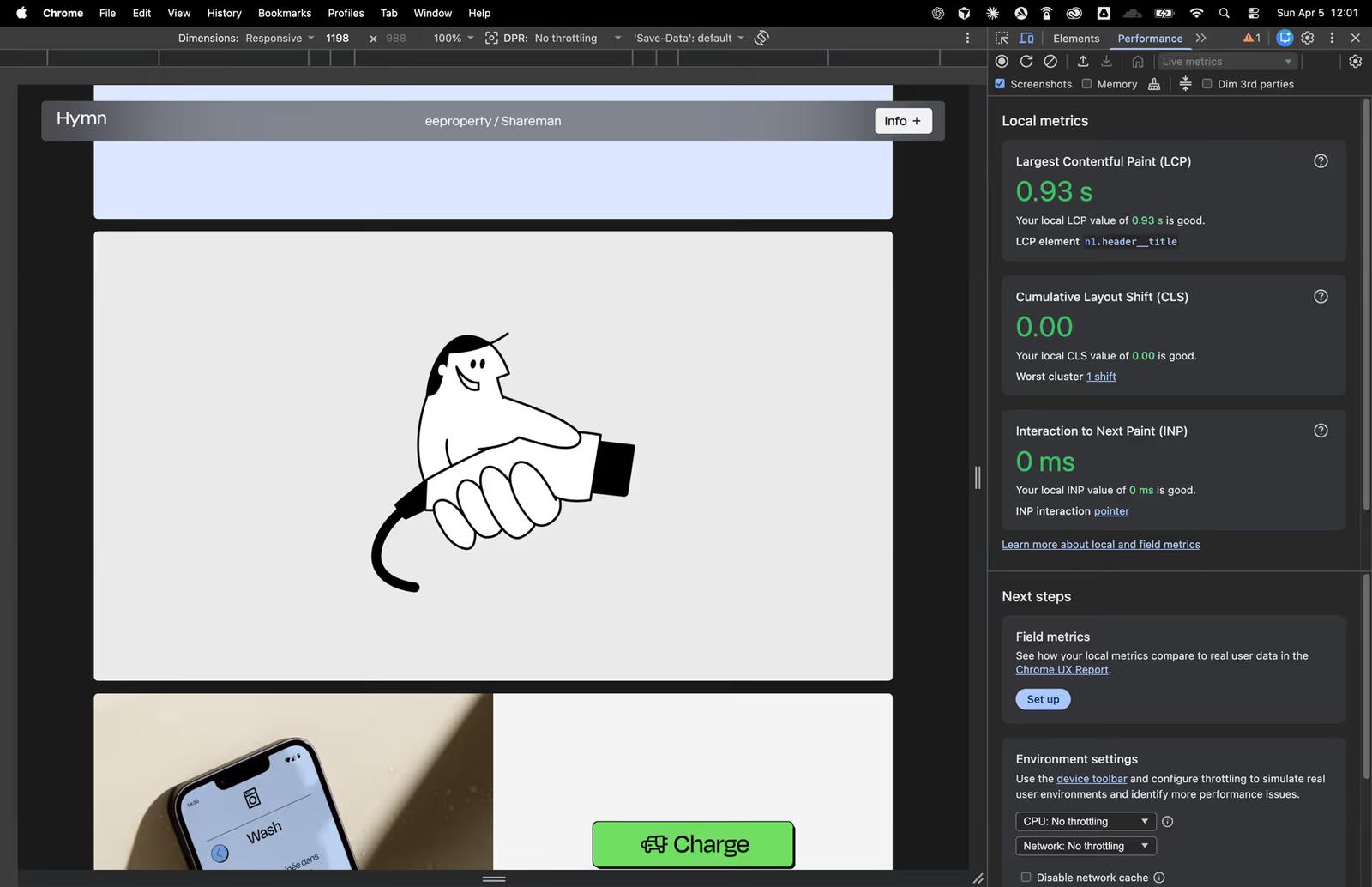Screen dimensions: 1372x887
Task: Click the Hymn logo
Action: coord(81,118)
